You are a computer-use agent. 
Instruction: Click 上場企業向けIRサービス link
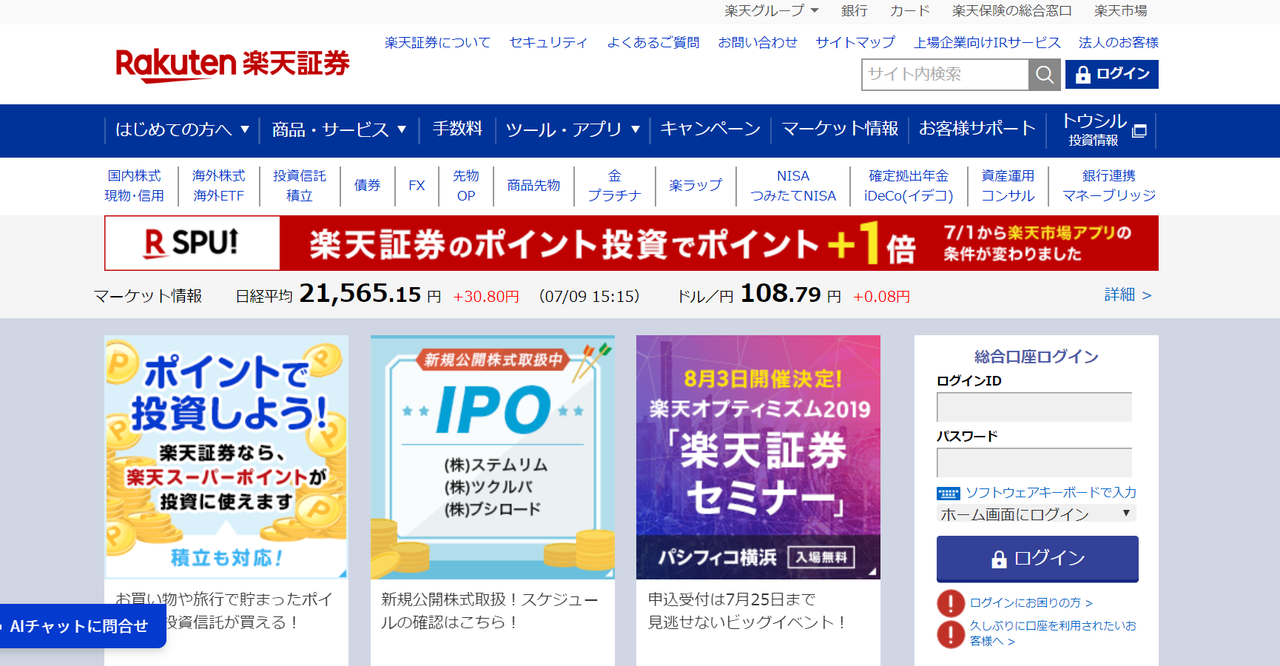[987, 43]
